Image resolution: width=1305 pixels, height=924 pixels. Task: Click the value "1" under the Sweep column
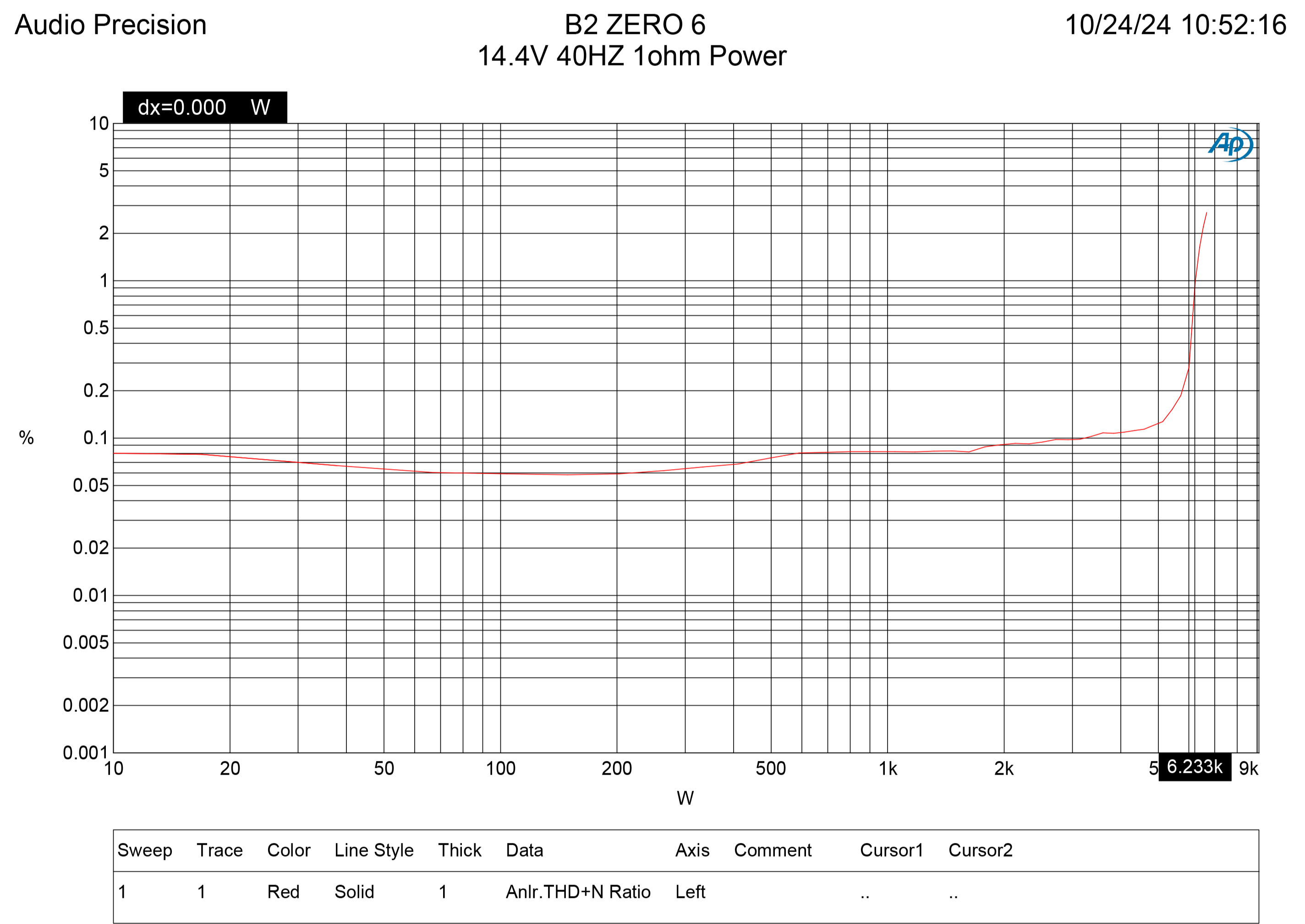click(122, 892)
